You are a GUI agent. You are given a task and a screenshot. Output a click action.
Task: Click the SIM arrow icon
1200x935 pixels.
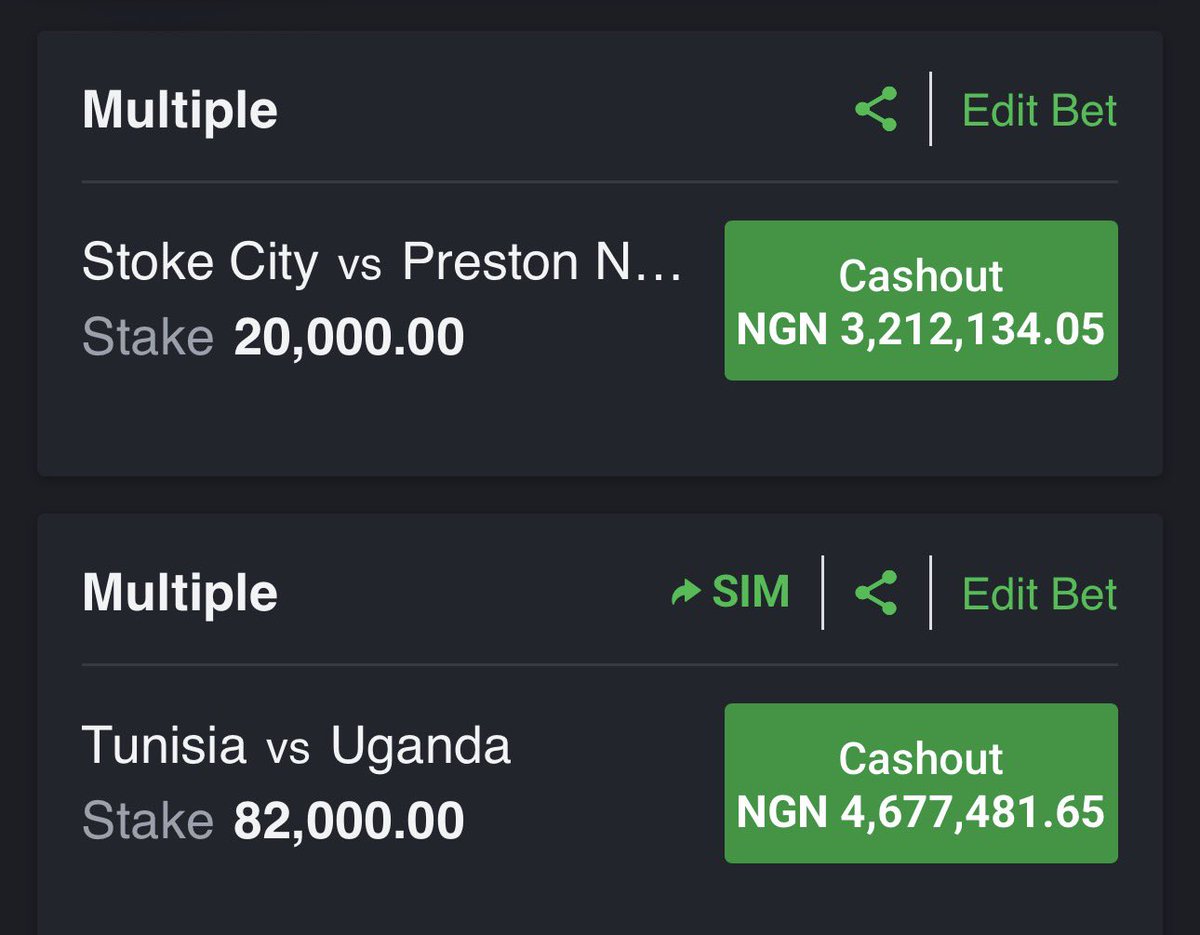(x=686, y=594)
